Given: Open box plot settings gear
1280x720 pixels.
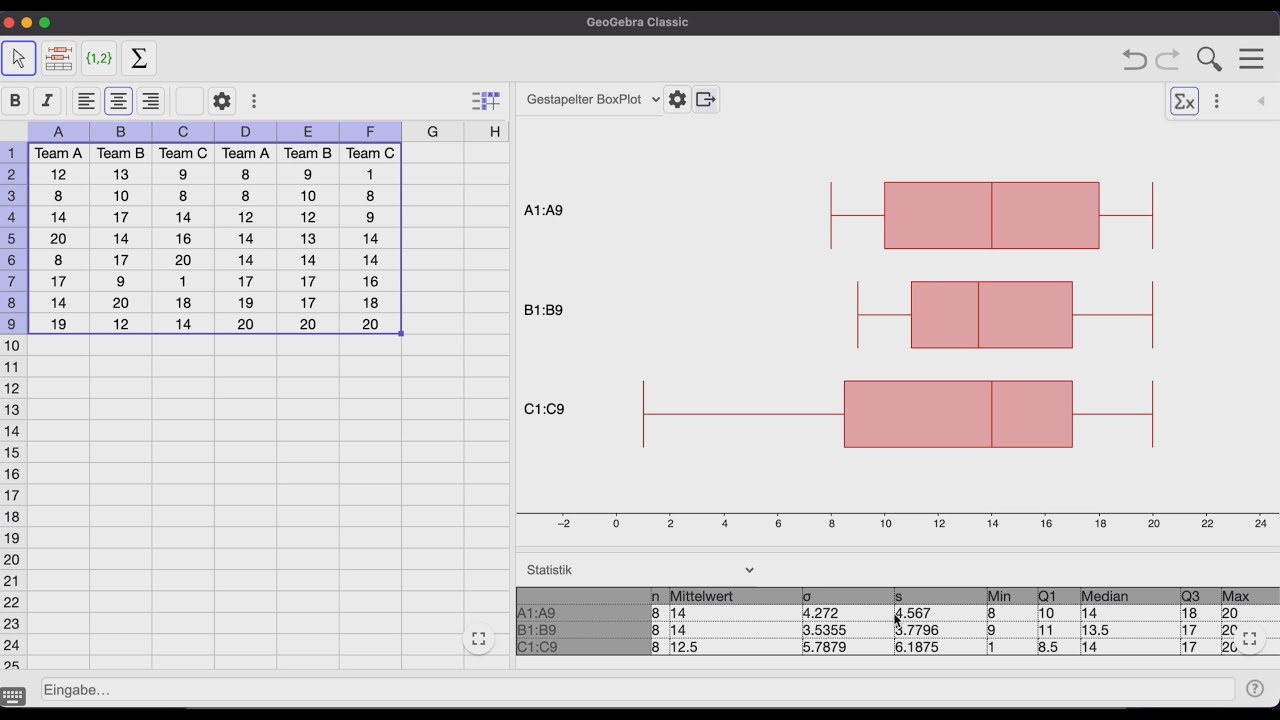Looking at the screenshot, I should pos(677,99).
